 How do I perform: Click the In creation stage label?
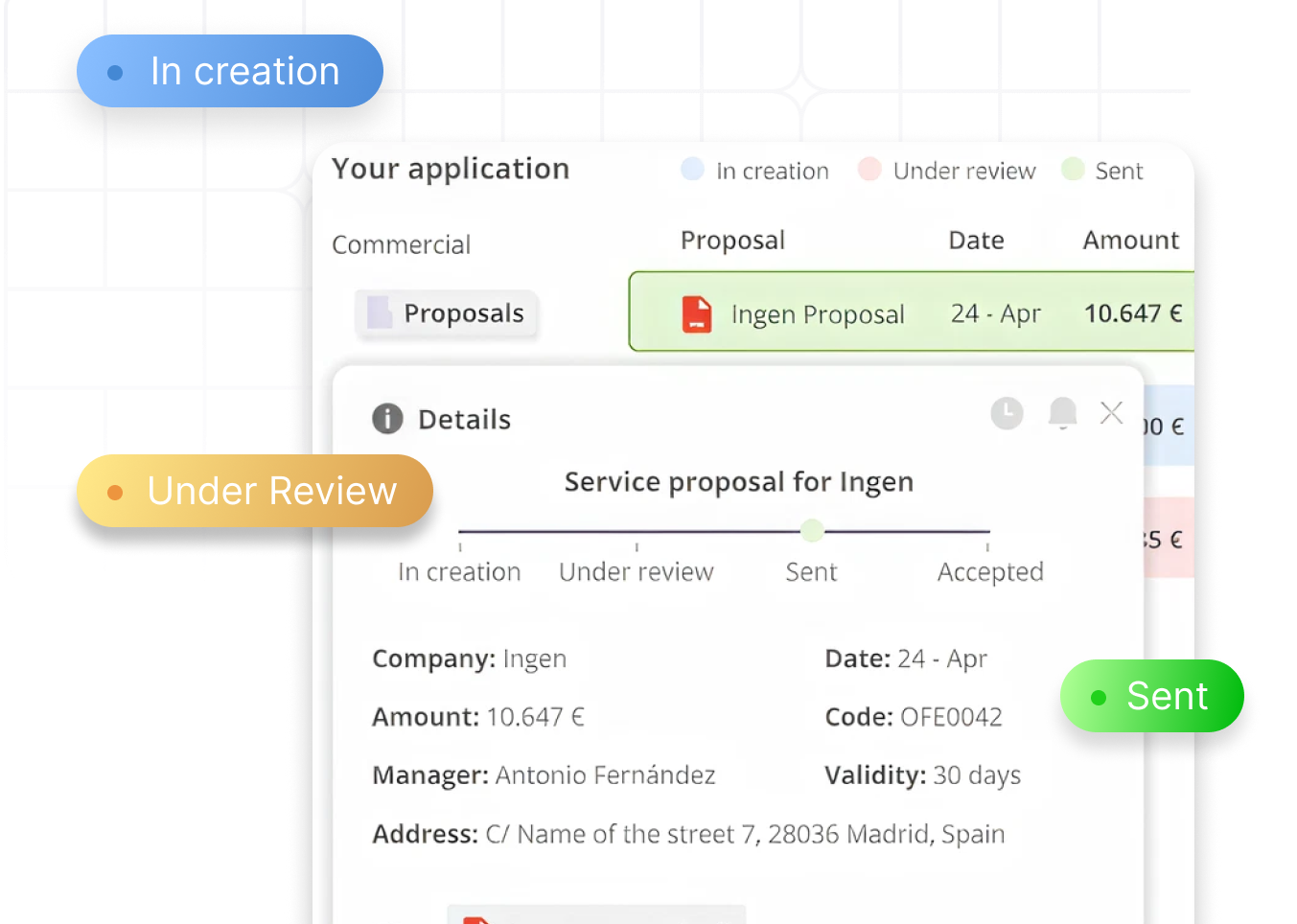click(x=459, y=572)
